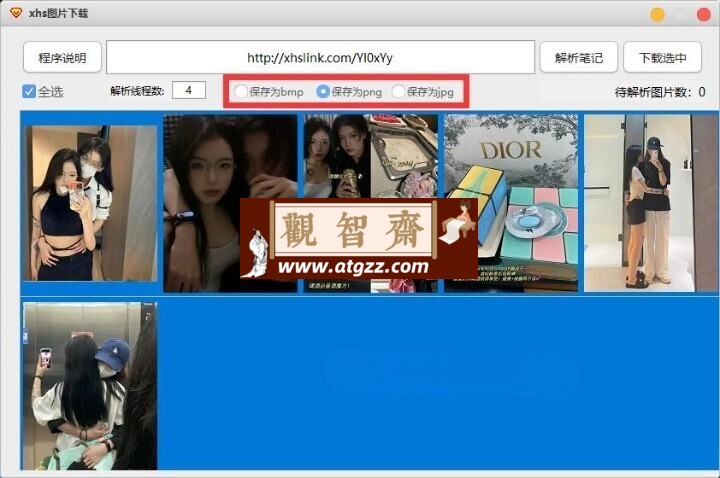Edit the 解析线程数 thread count field
The image size is (720, 478).
point(189,90)
